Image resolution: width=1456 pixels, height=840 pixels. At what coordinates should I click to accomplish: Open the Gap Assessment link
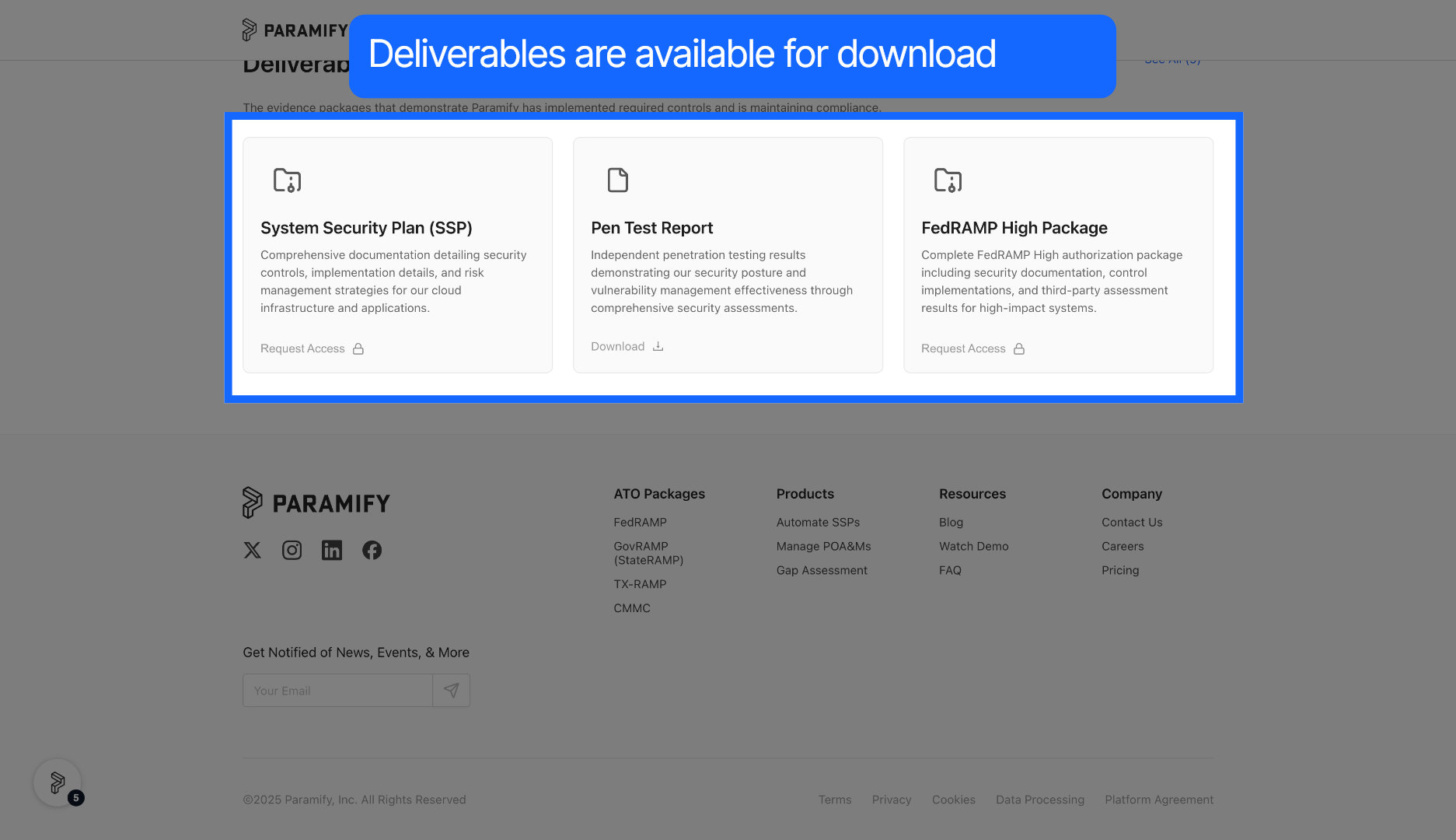(822, 571)
